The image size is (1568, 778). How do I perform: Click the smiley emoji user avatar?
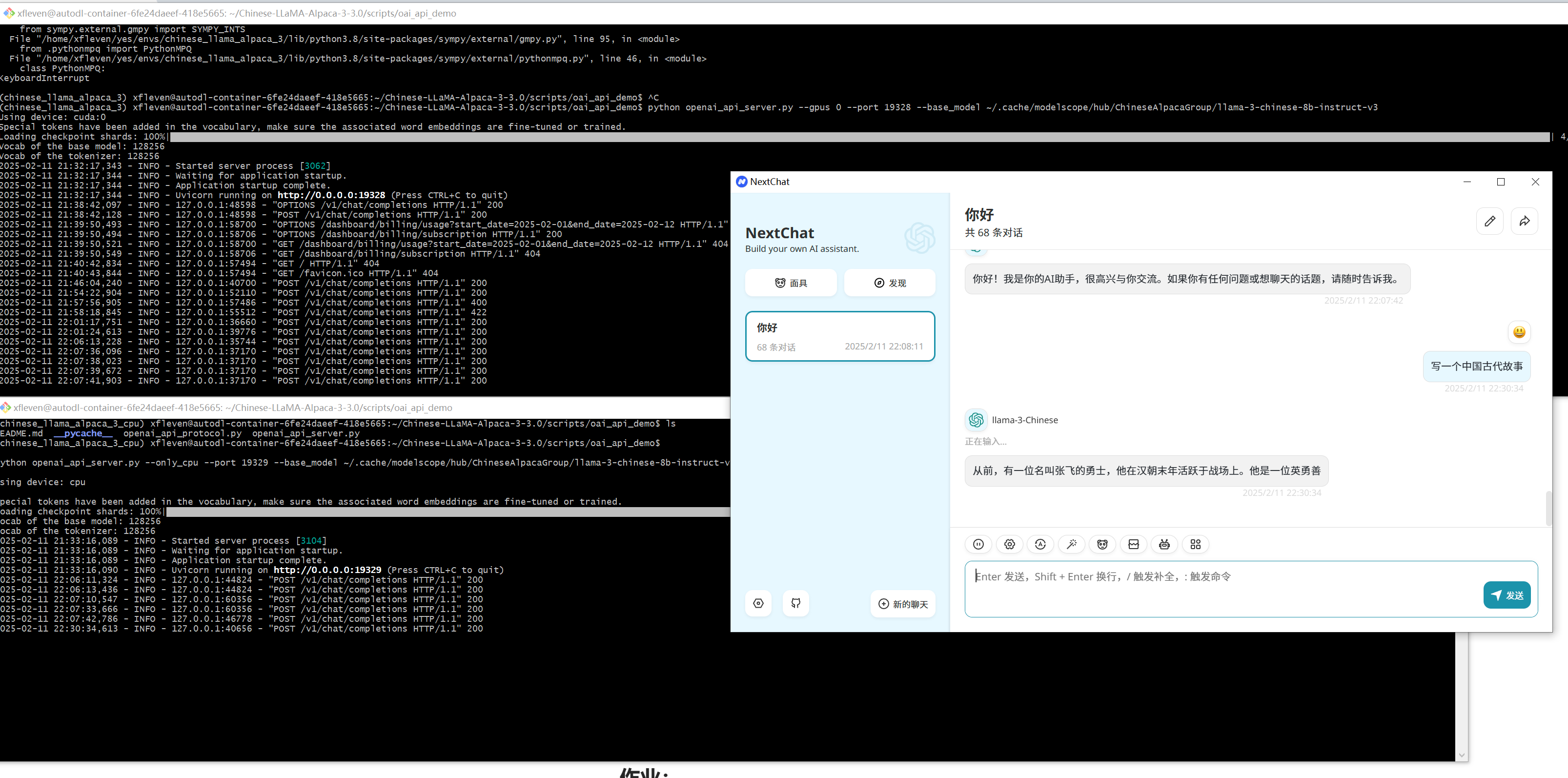pyautogui.click(x=1519, y=332)
